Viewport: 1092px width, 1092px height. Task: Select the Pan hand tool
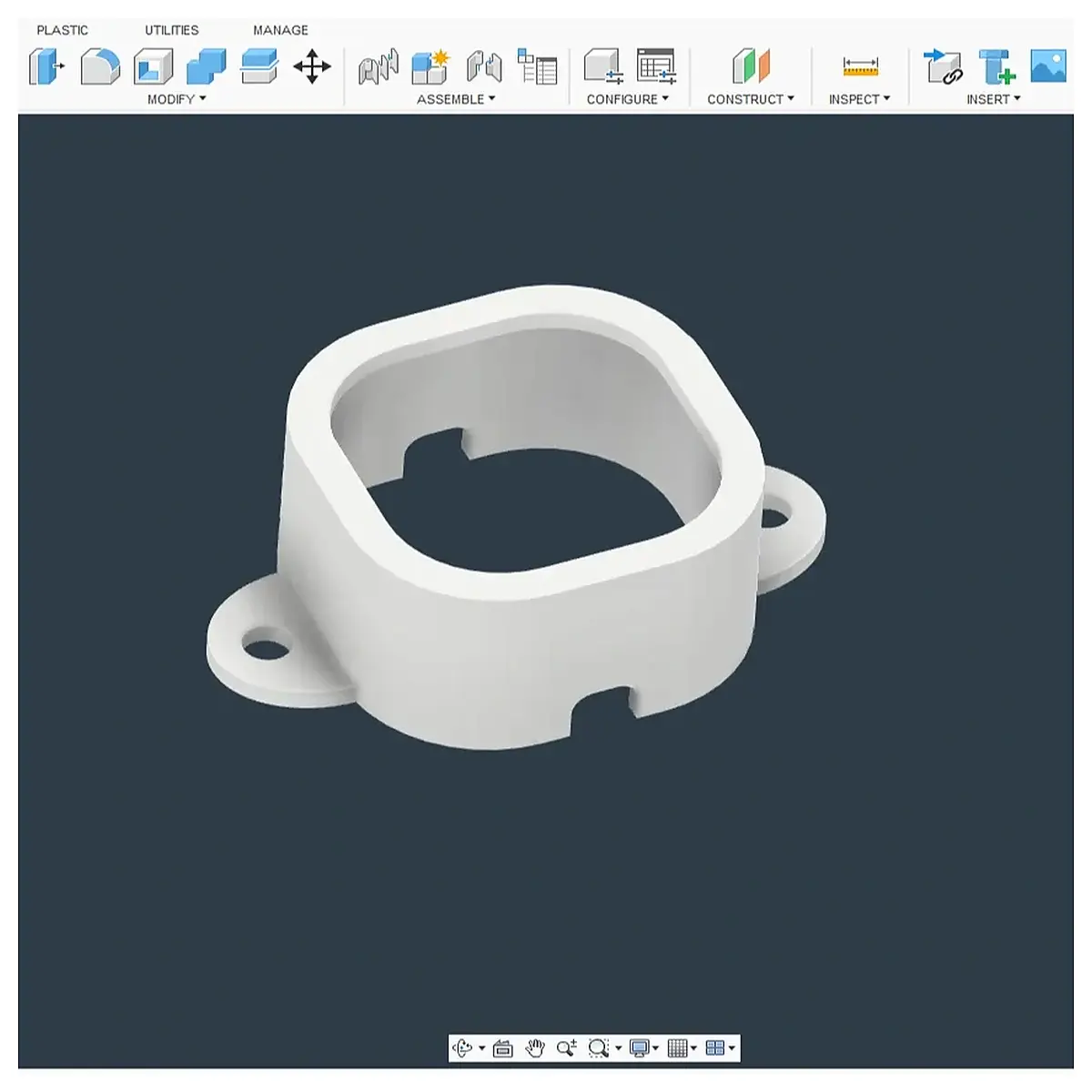tap(535, 1048)
